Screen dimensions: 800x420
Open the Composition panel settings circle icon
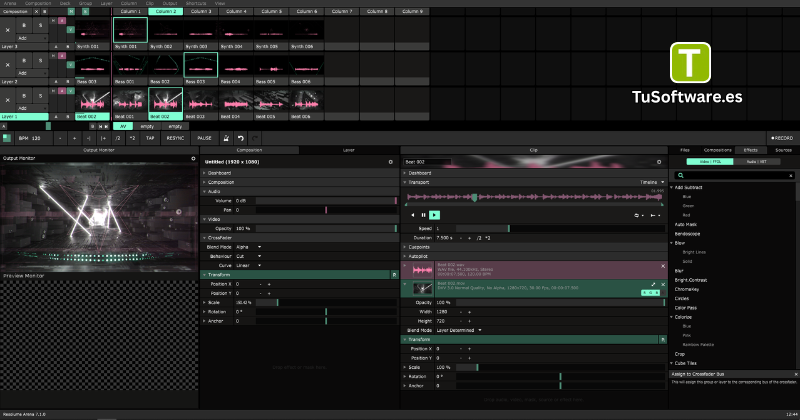(x=391, y=162)
